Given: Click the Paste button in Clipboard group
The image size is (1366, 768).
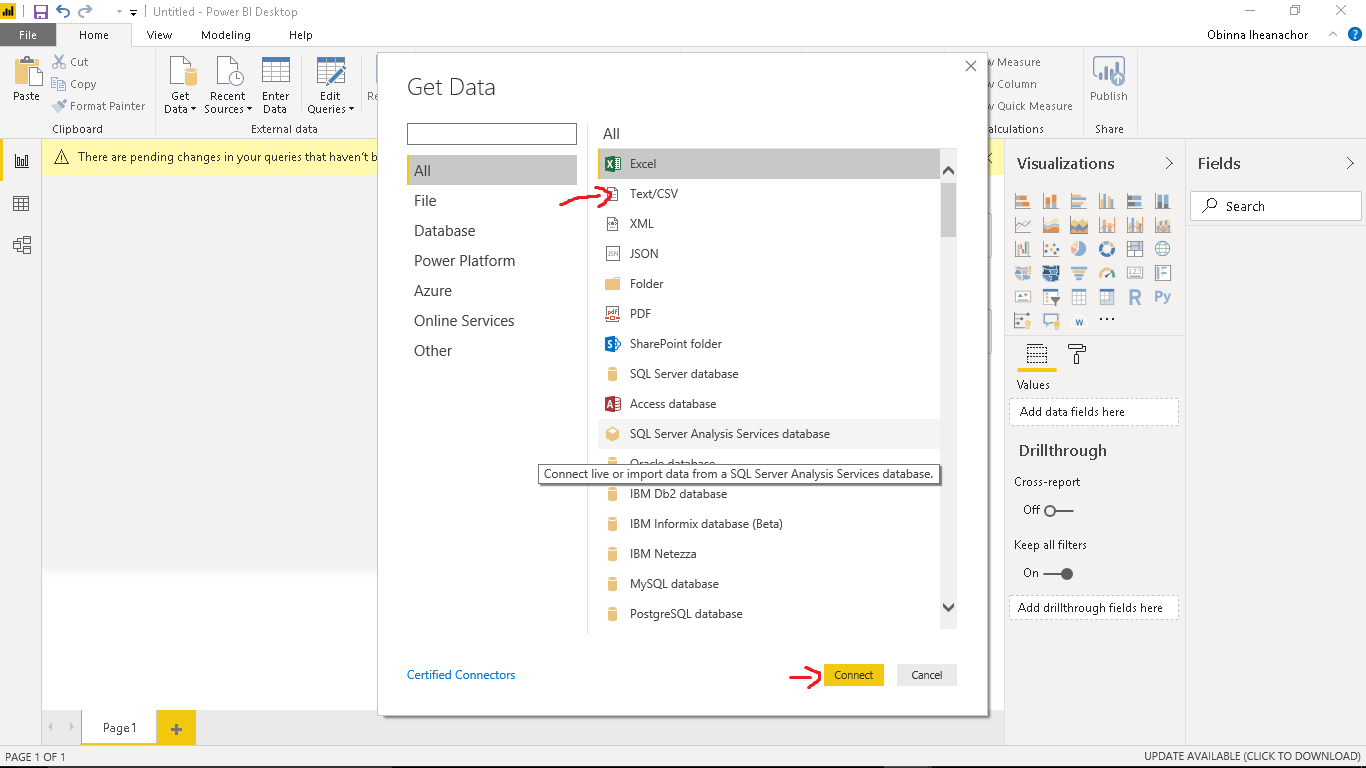Looking at the screenshot, I should [x=26, y=80].
